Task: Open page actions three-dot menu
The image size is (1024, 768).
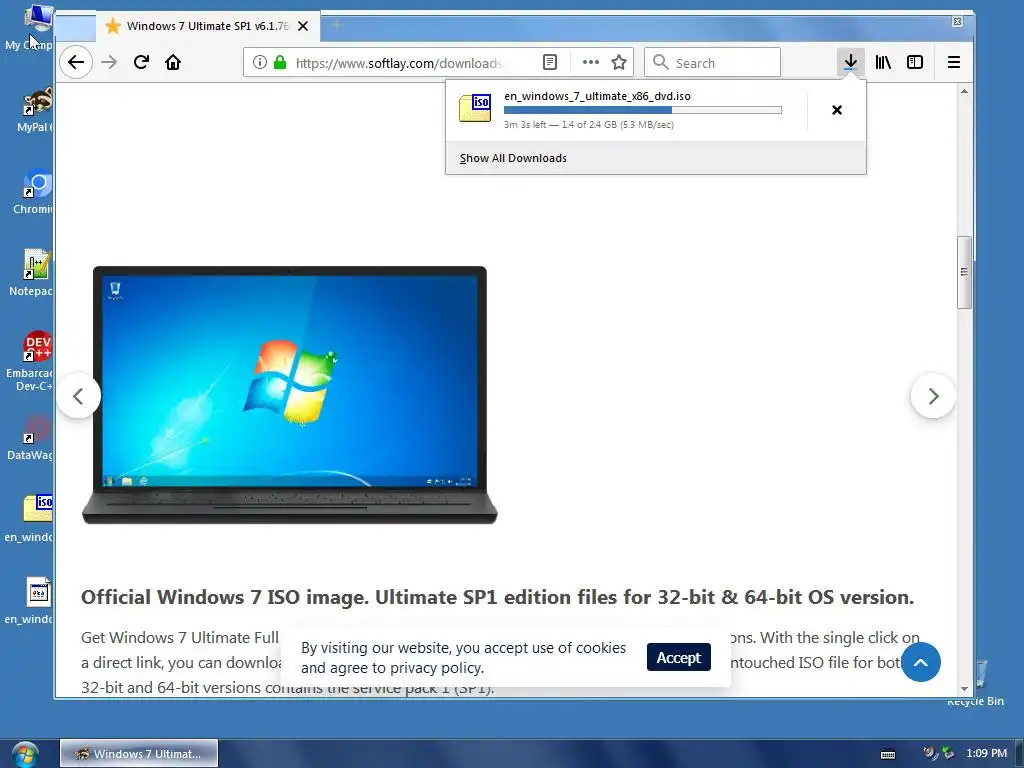Action: click(x=590, y=63)
